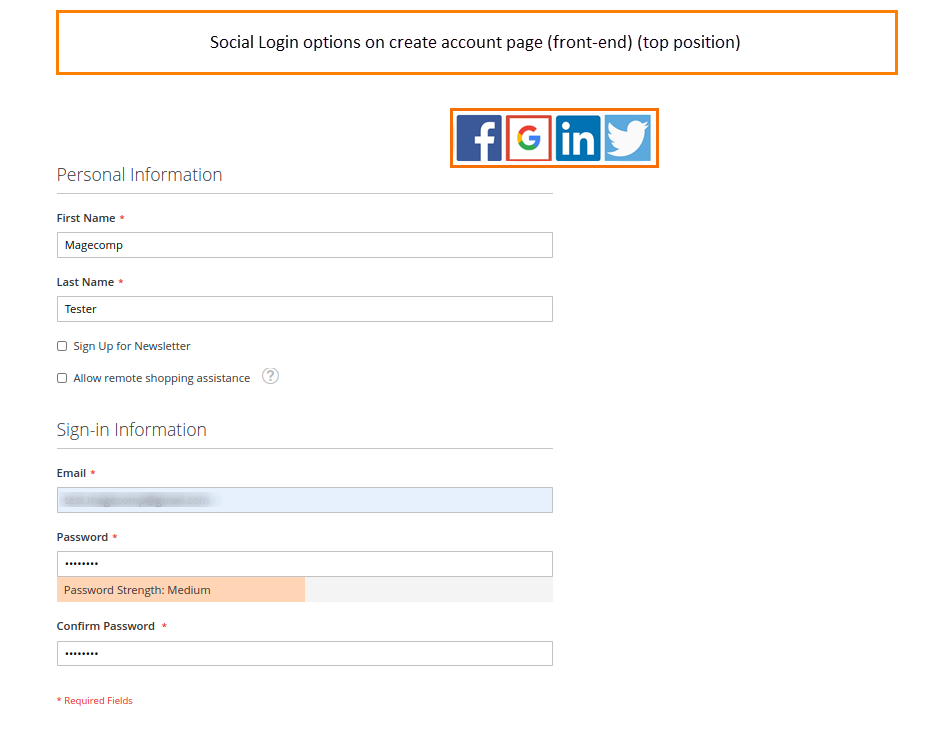Enable the Allow remote shopping assistance checkbox
This screenshot has width=952, height=736.
(x=61, y=378)
